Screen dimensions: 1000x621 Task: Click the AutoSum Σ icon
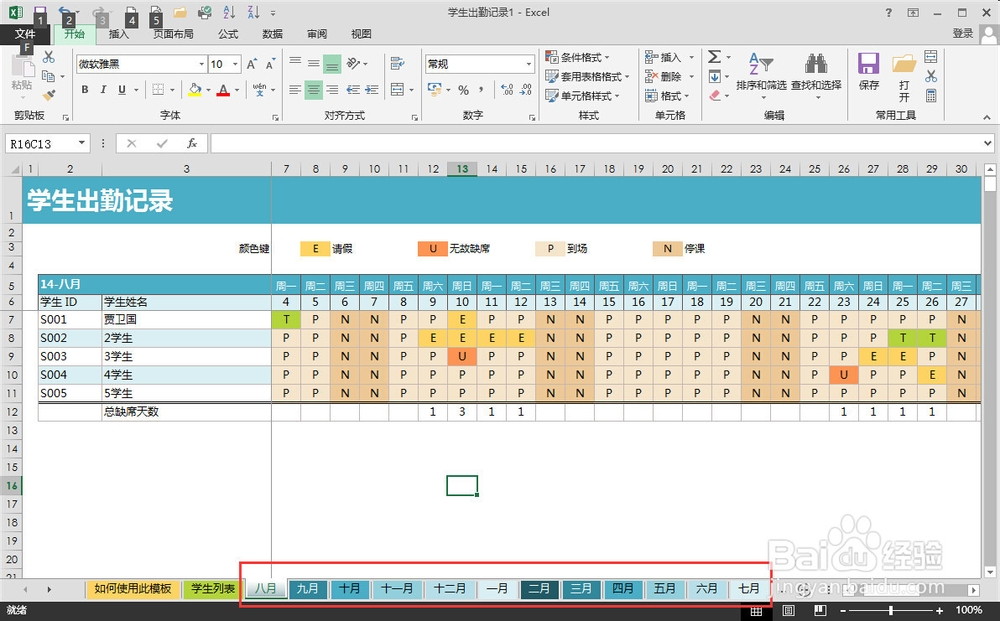click(714, 57)
